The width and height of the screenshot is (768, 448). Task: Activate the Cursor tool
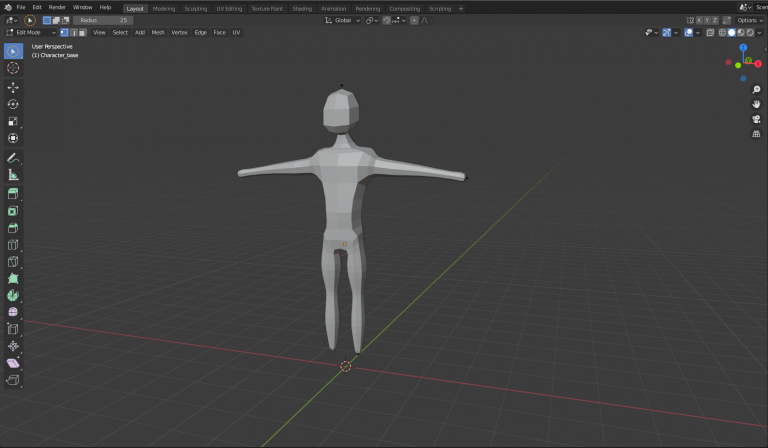tap(13, 67)
